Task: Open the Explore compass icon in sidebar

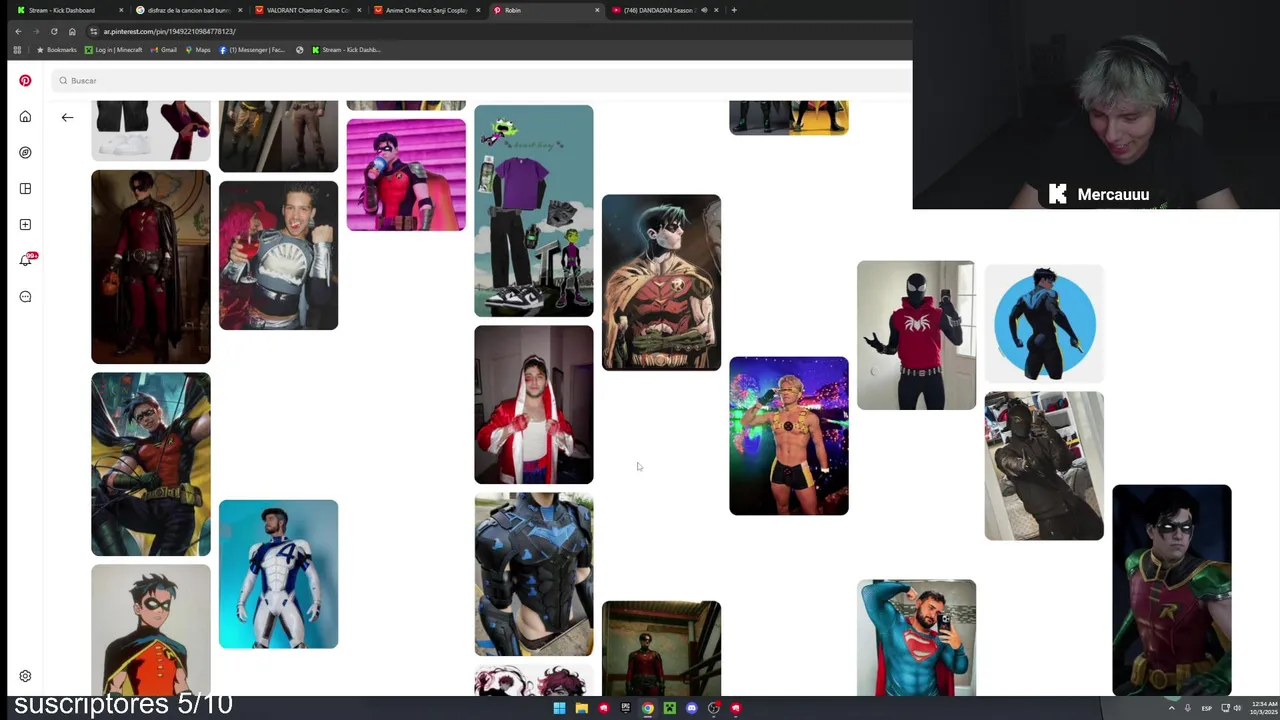Action: click(x=25, y=152)
